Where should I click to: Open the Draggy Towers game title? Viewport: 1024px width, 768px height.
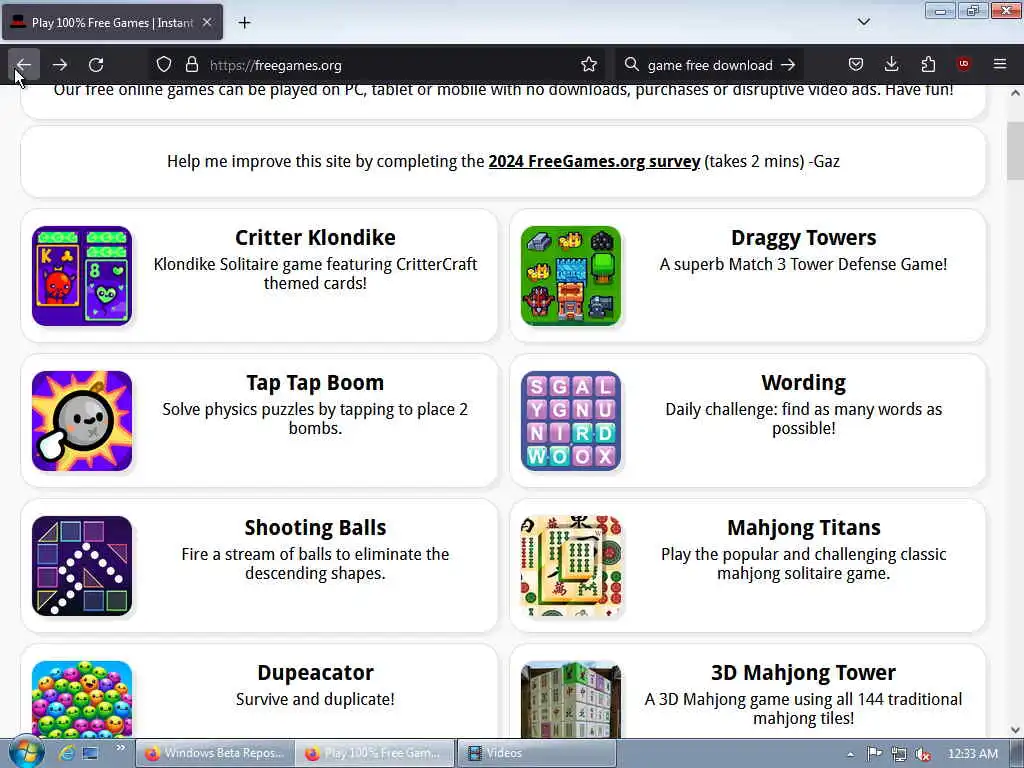[803, 238]
